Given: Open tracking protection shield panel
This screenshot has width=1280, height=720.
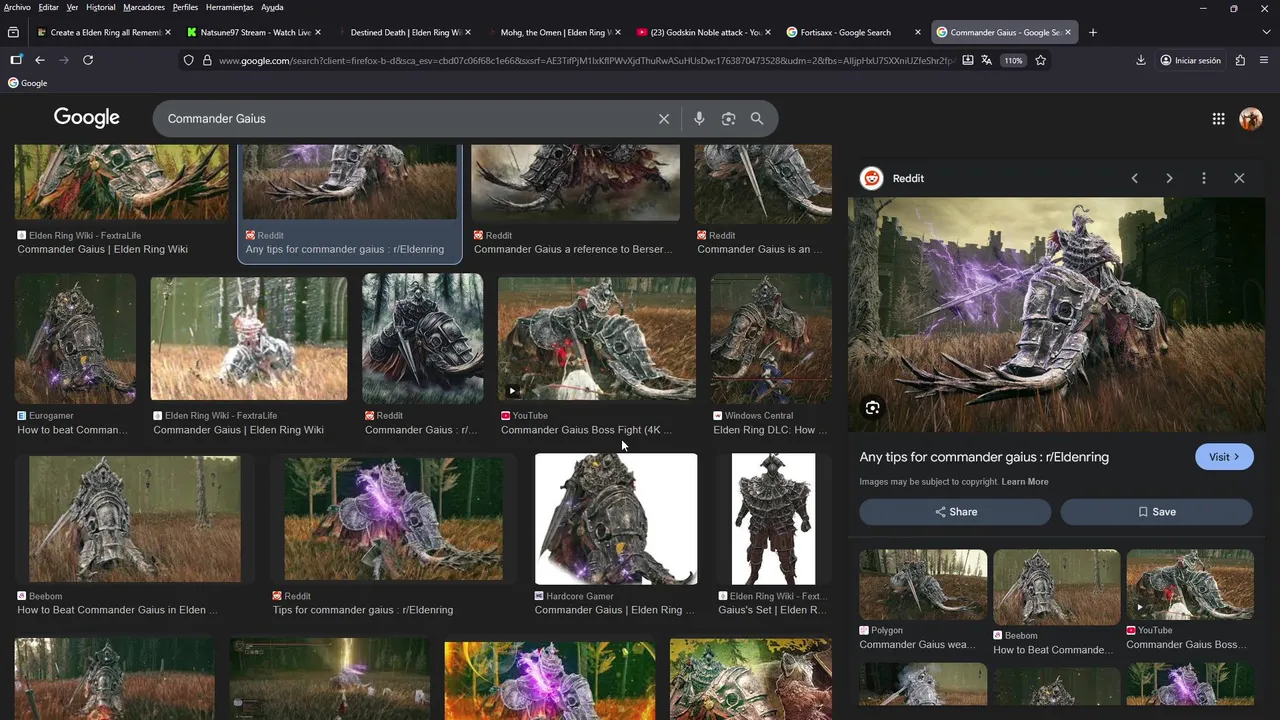Looking at the screenshot, I should 188,60.
